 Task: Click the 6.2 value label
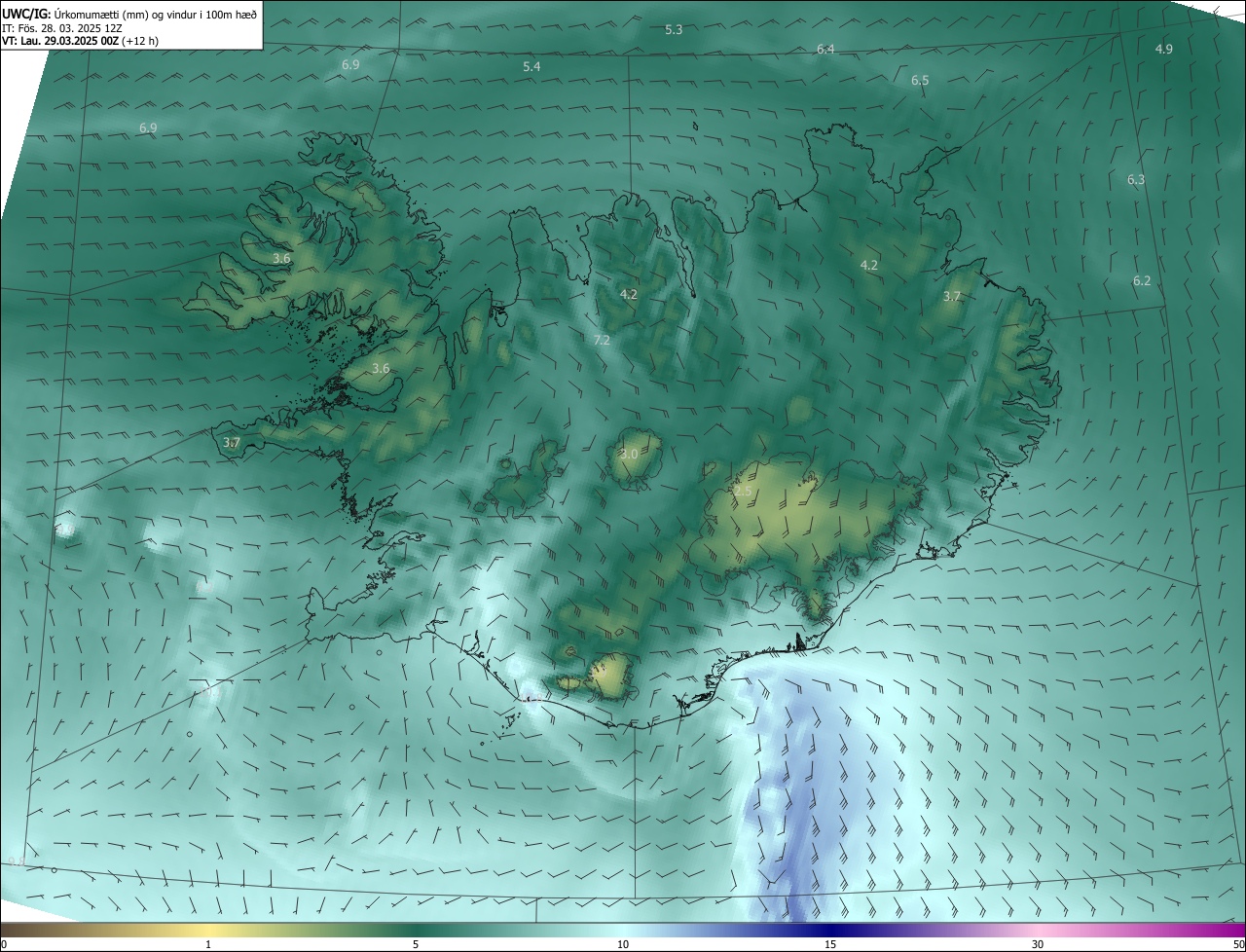[x=1141, y=280]
